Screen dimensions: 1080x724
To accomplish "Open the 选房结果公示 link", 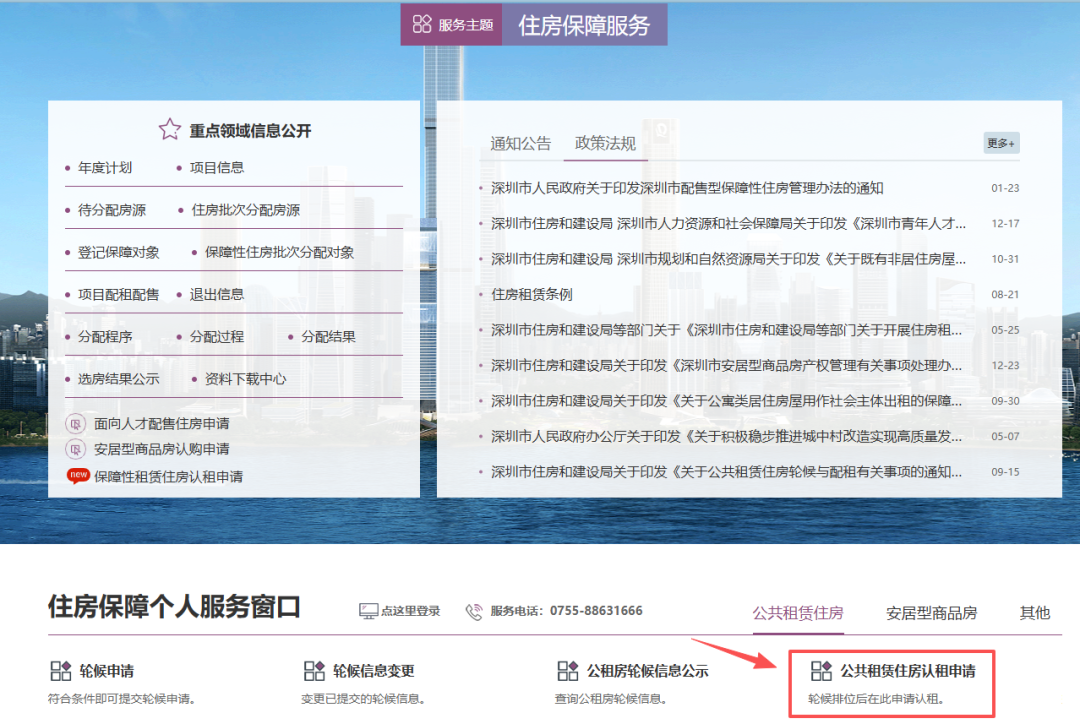I will (118, 379).
